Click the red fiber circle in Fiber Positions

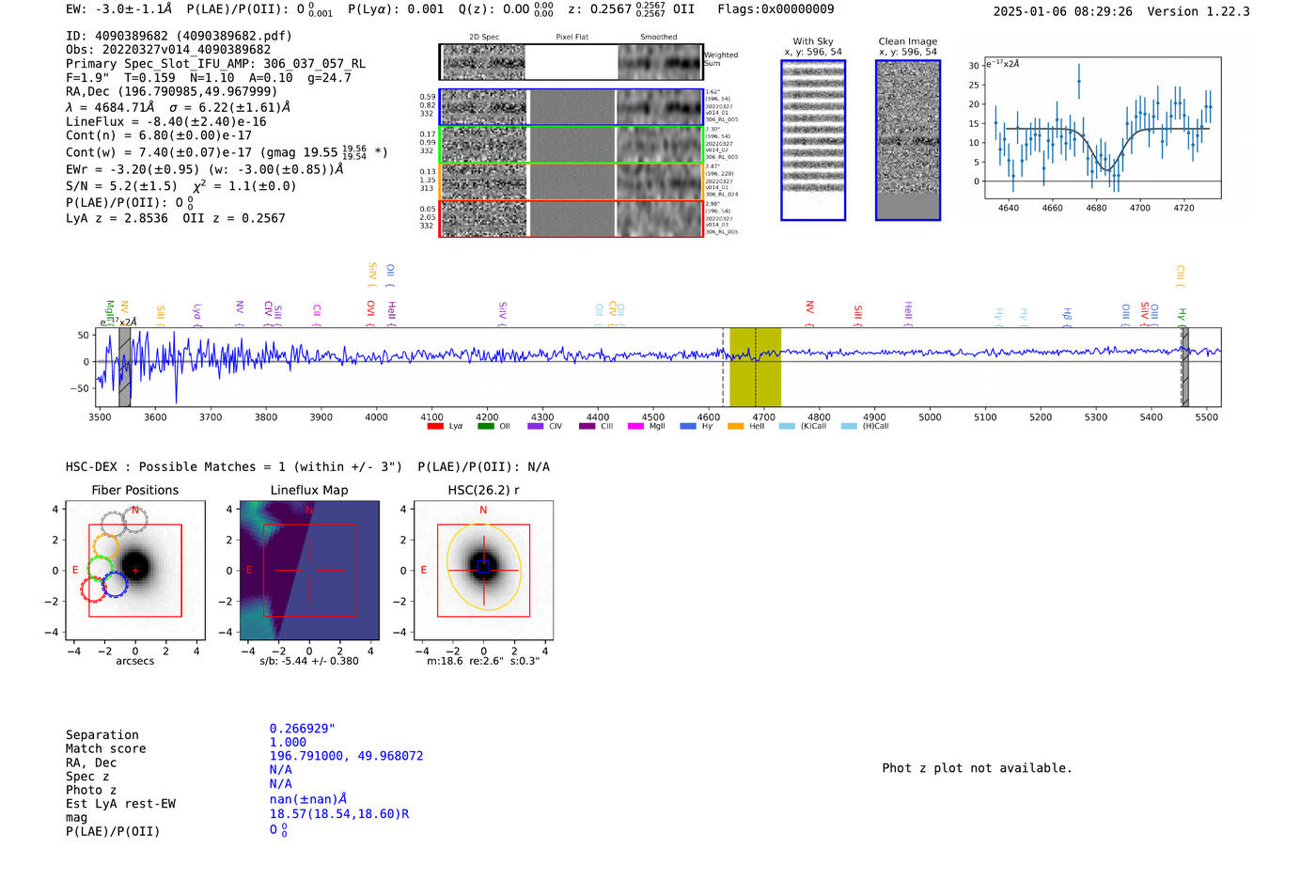pos(93,589)
